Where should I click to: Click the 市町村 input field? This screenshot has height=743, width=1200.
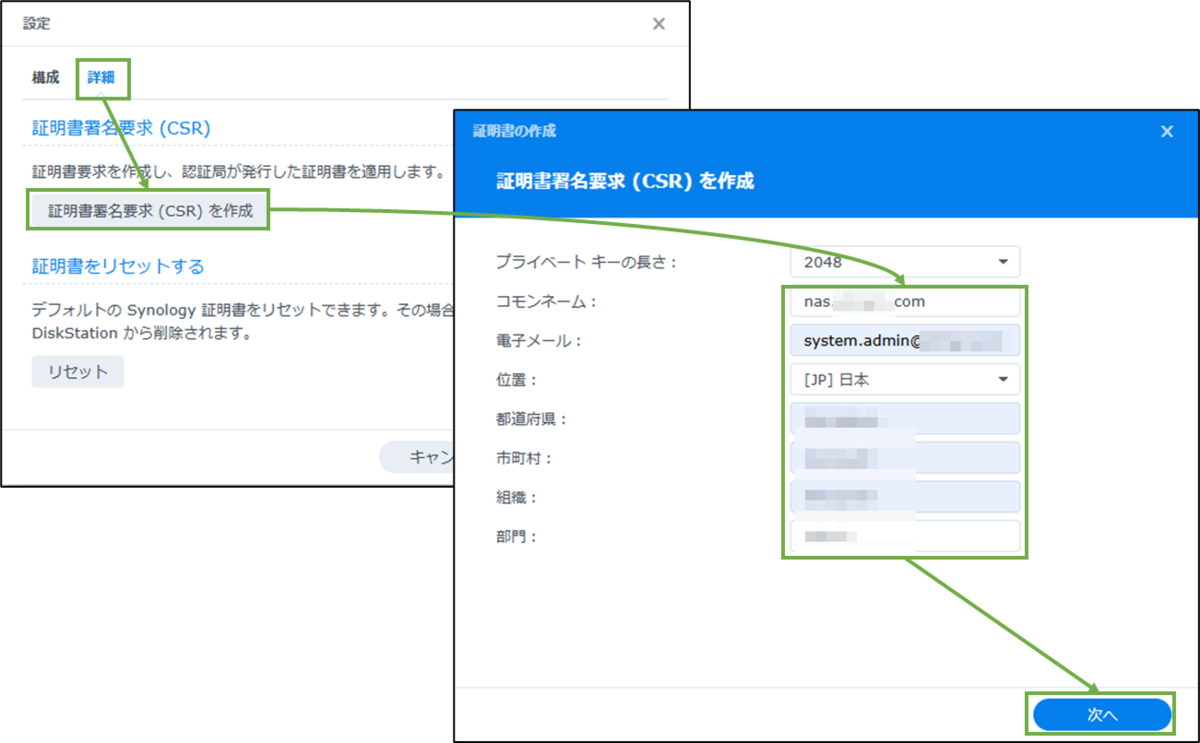(x=905, y=458)
